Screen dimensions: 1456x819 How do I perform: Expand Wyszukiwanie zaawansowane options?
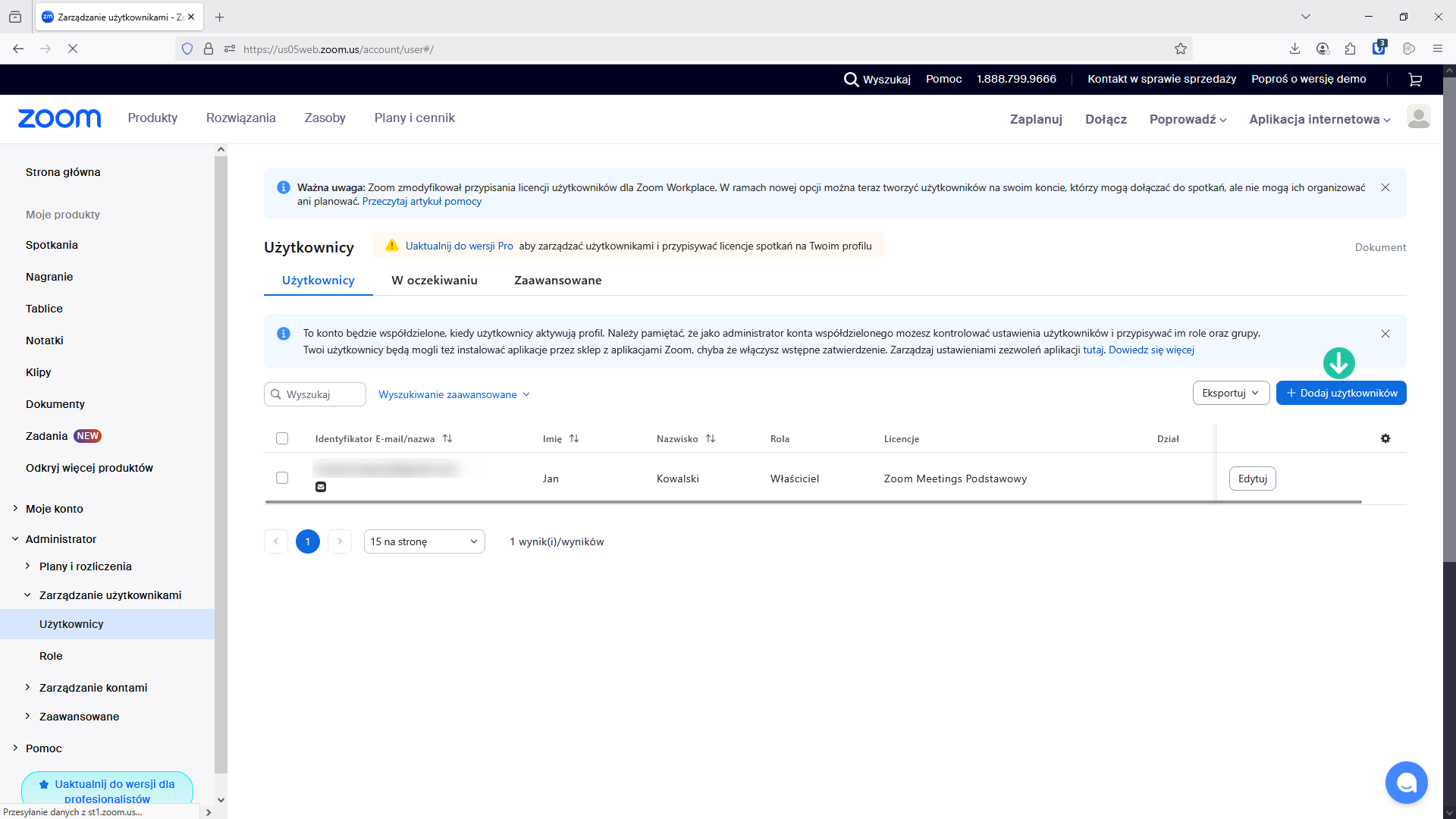point(454,394)
